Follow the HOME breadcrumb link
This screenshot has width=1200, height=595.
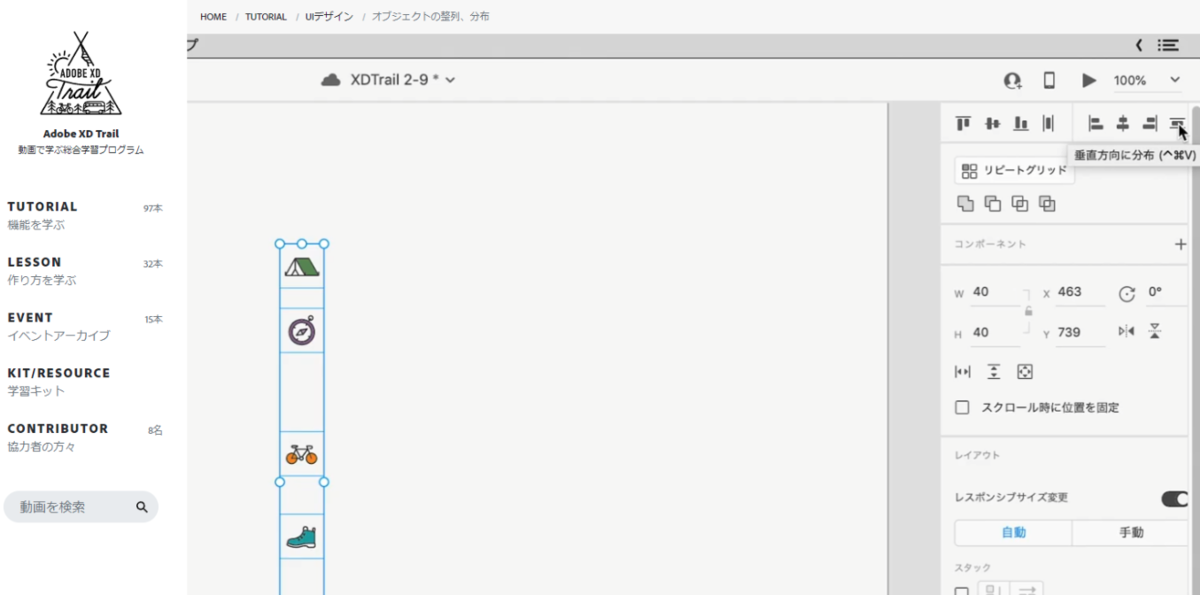[x=213, y=17]
